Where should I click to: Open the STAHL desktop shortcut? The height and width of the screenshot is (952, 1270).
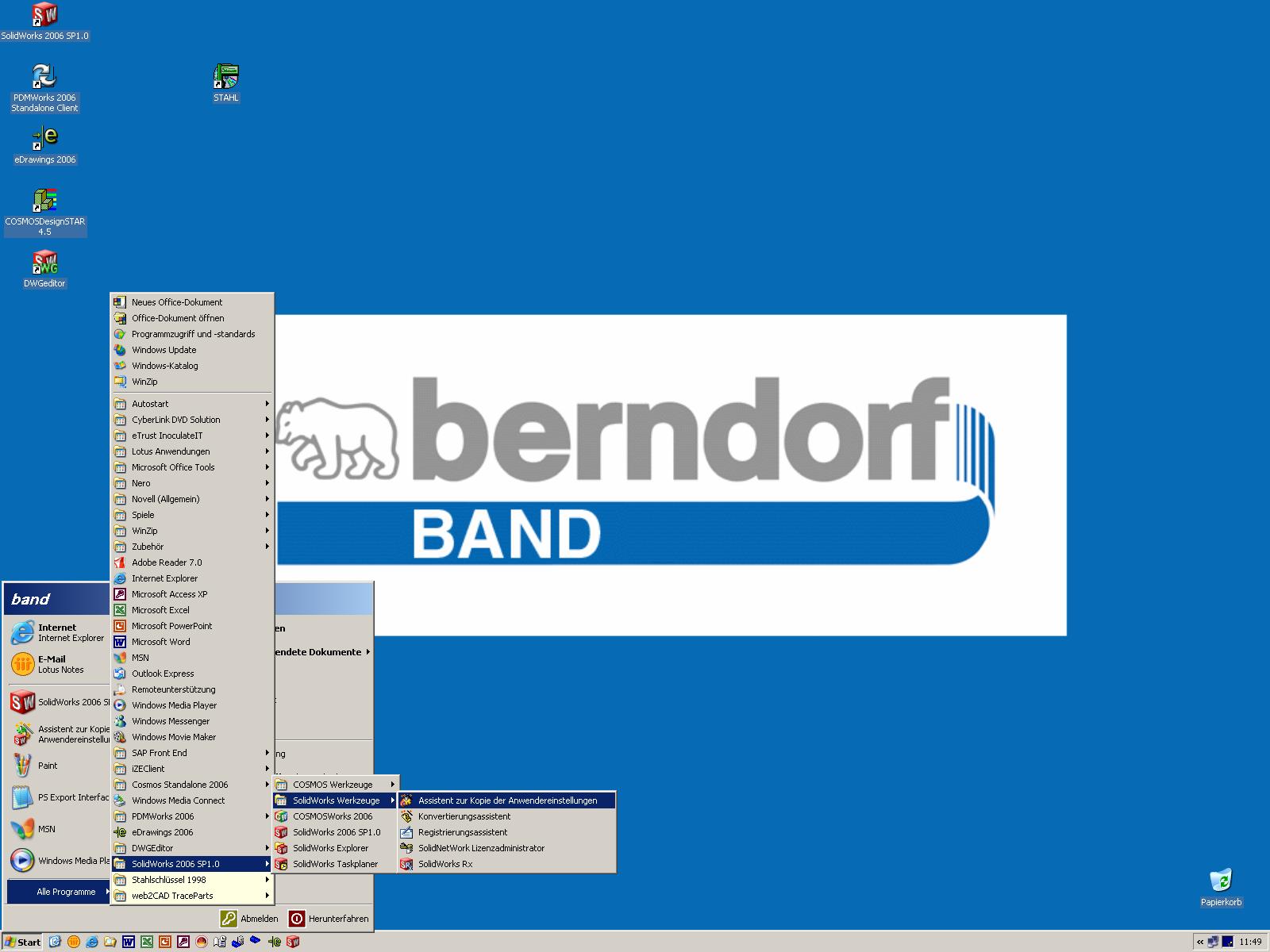[226, 83]
